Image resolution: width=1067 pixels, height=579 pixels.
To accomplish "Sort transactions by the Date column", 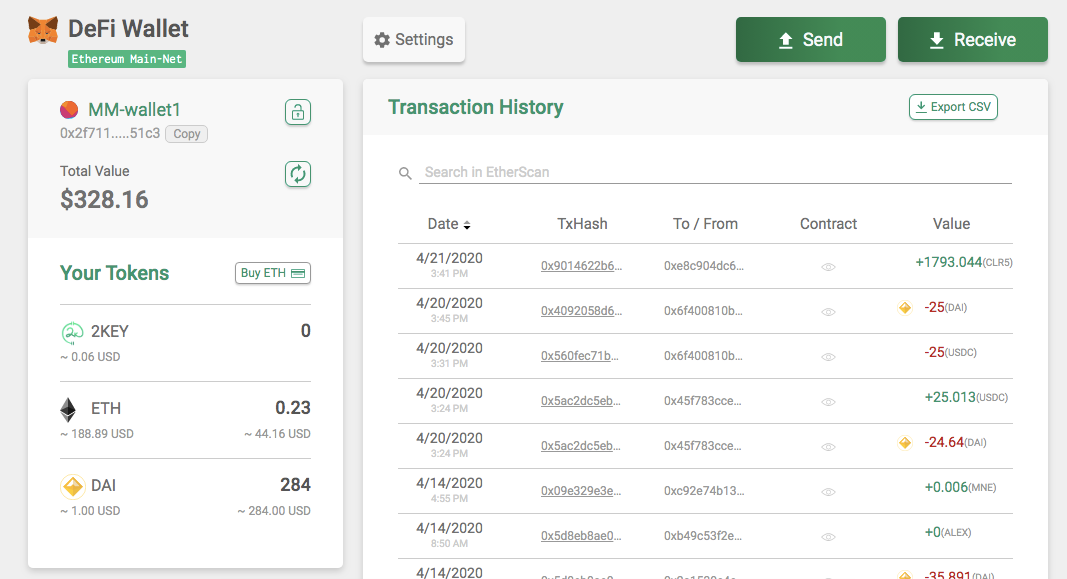I will pos(448,224).
